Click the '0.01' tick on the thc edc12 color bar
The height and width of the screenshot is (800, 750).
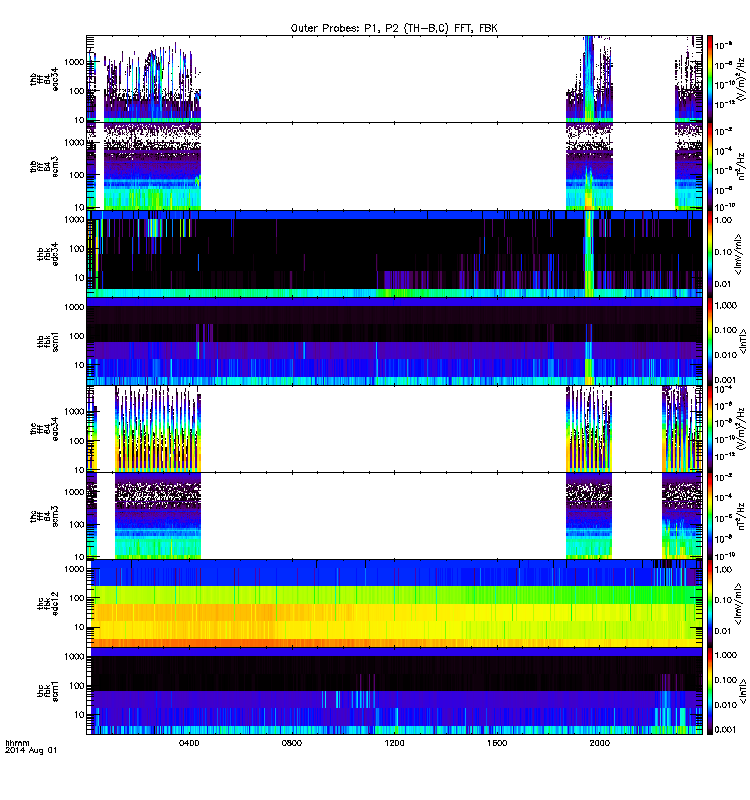pyautogui.click(x=723, y=631)
